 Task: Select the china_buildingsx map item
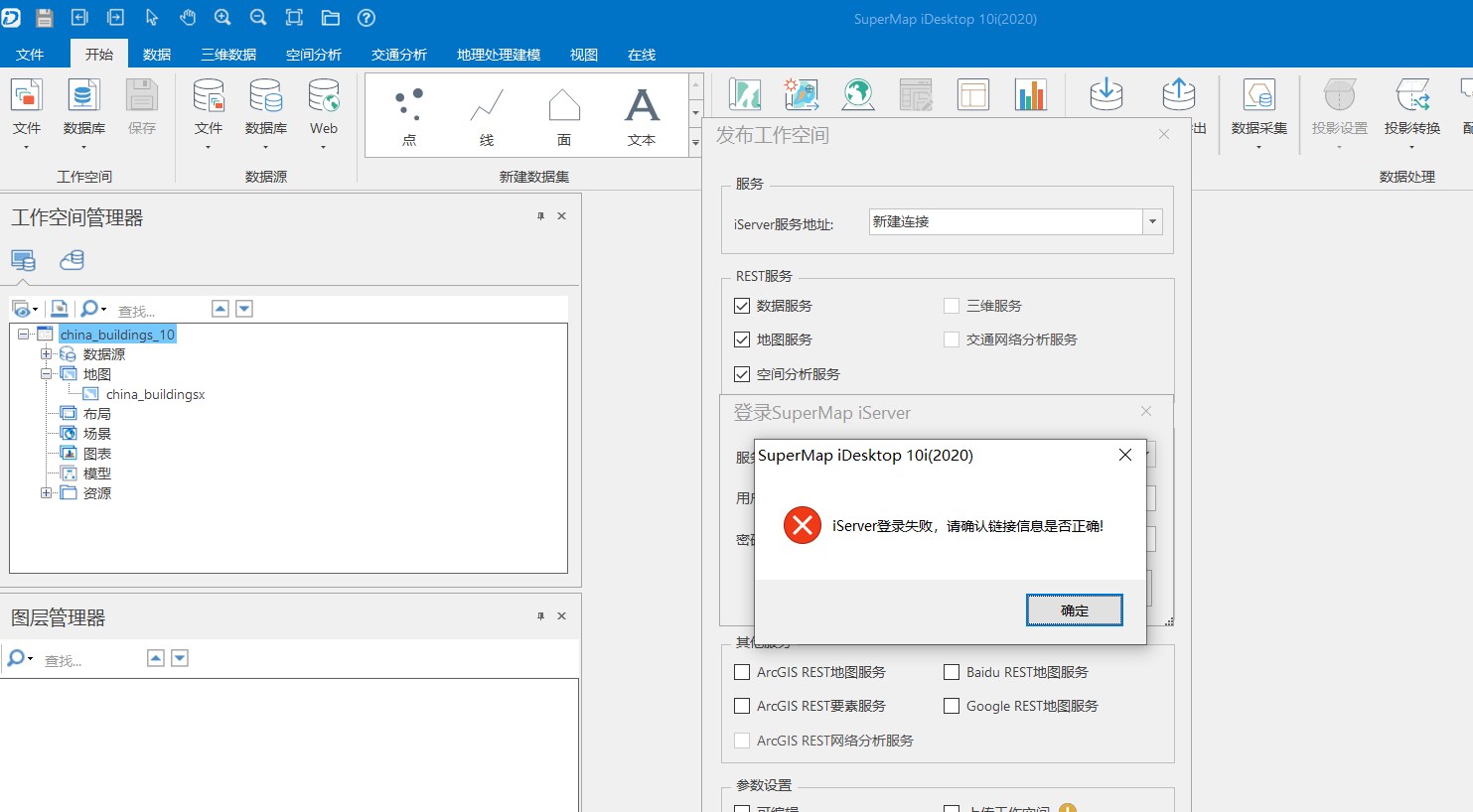[x=155, y=394]
